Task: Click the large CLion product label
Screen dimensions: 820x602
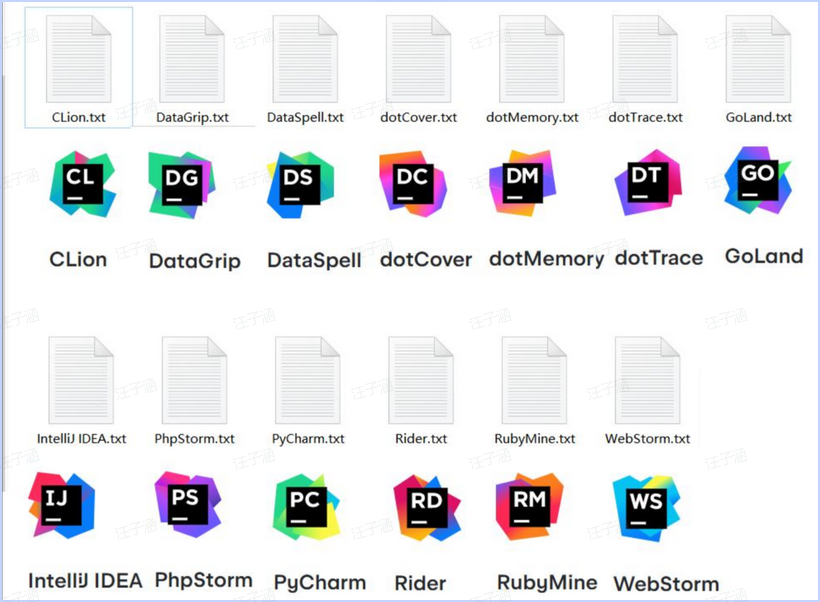Action: (x=78, y=259)
